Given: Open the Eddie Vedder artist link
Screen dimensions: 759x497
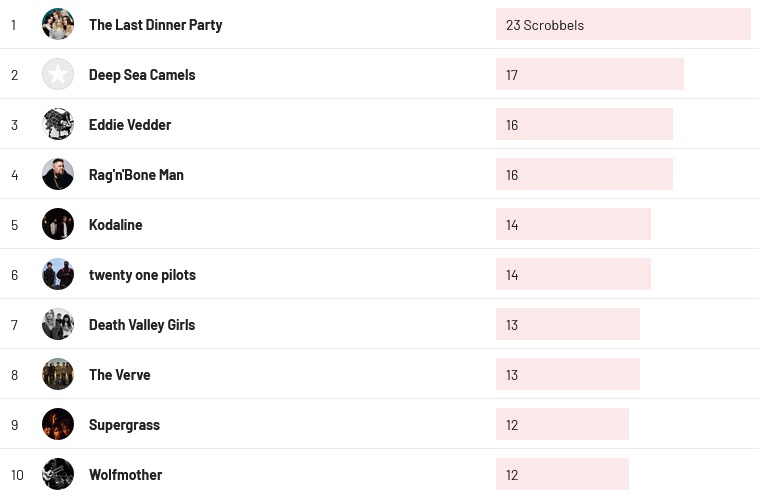Looking at the screenshot, I should pyautogui.click(x=130, y=125).
